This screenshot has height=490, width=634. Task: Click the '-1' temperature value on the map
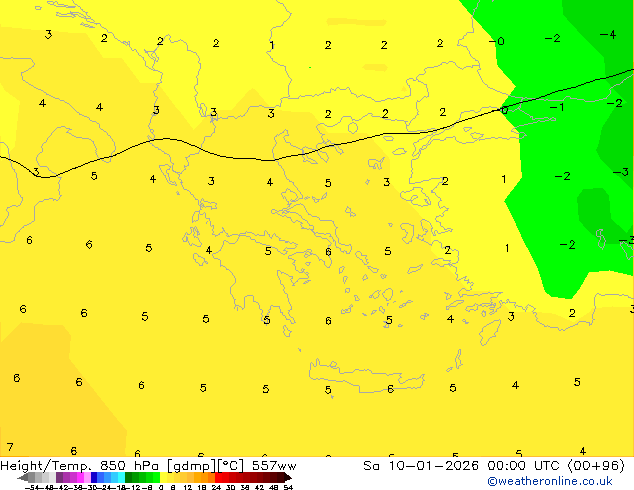click(x=557, y=107)
